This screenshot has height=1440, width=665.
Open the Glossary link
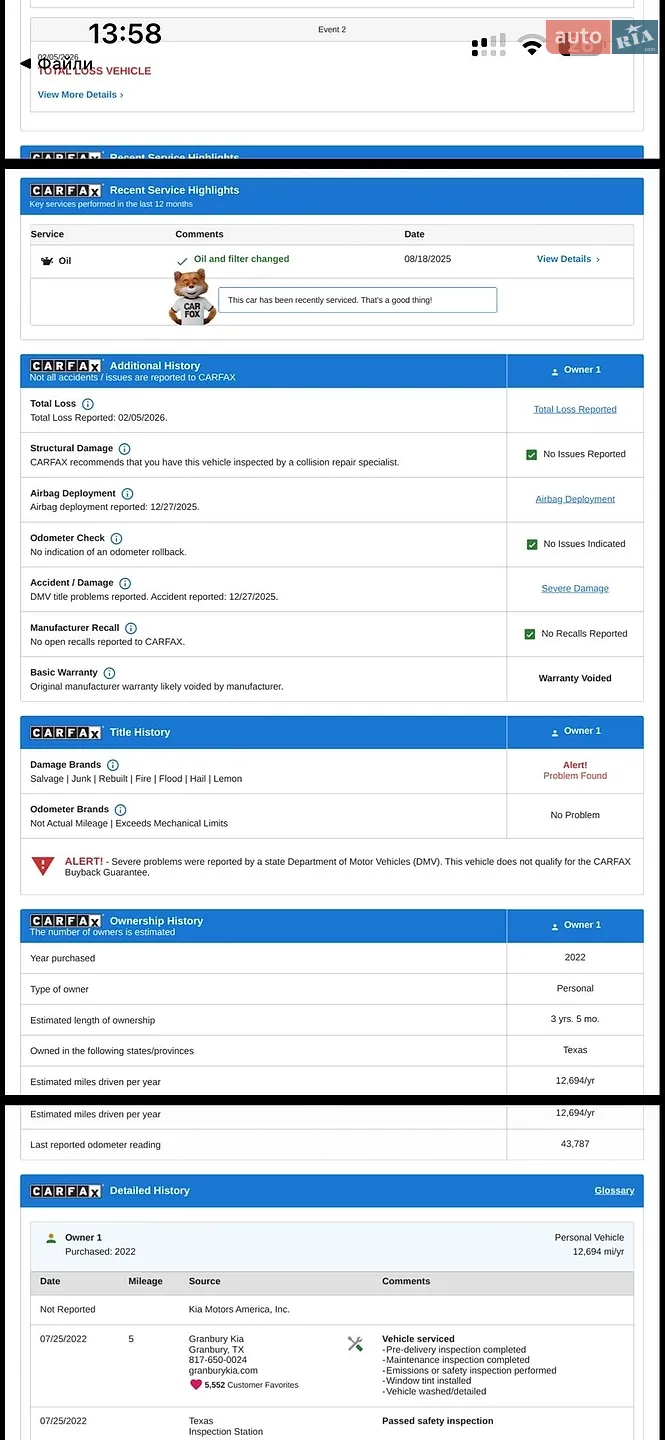click(614, 1191)
